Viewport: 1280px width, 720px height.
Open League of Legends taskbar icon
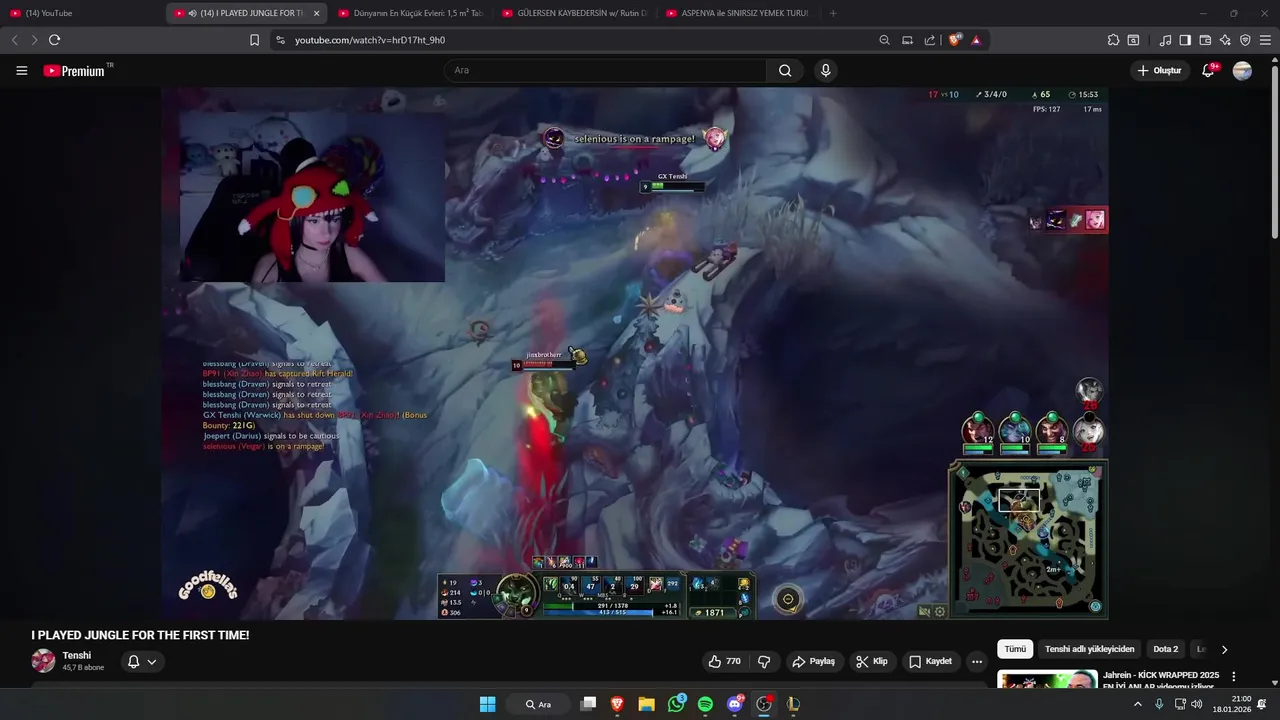coord(793,704)
